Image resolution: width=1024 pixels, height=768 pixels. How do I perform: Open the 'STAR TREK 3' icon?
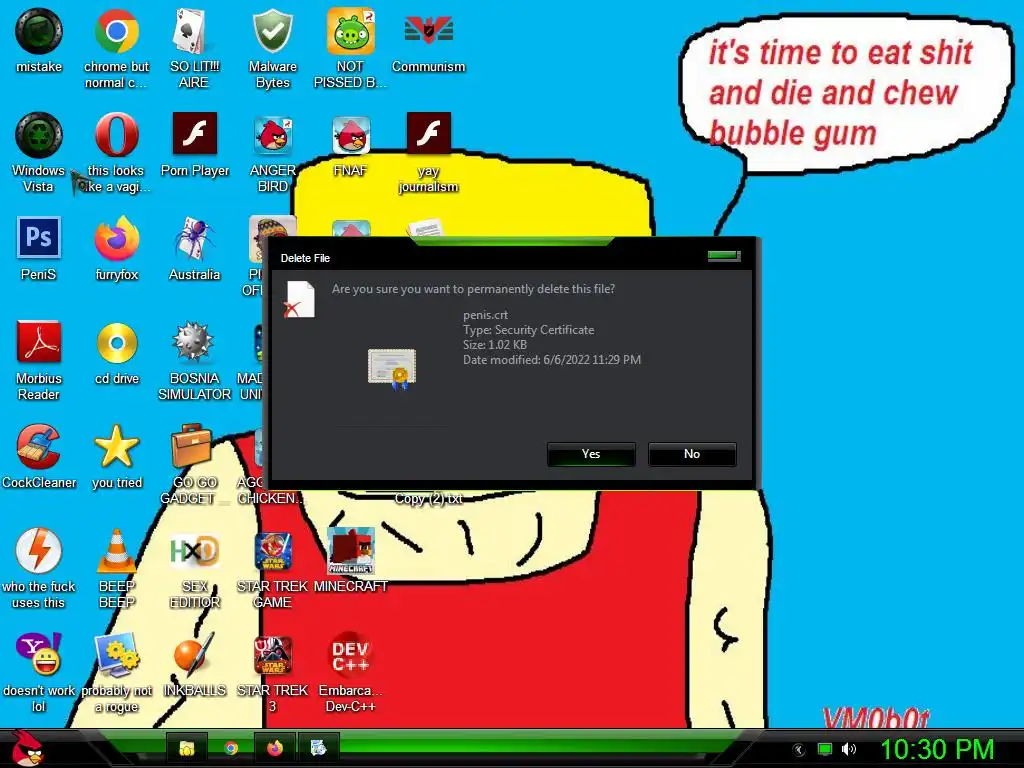(272, 654)
